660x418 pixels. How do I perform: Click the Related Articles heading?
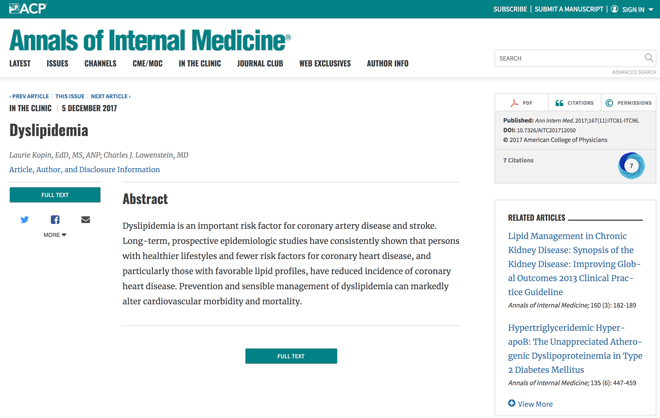tap(537, 218)
